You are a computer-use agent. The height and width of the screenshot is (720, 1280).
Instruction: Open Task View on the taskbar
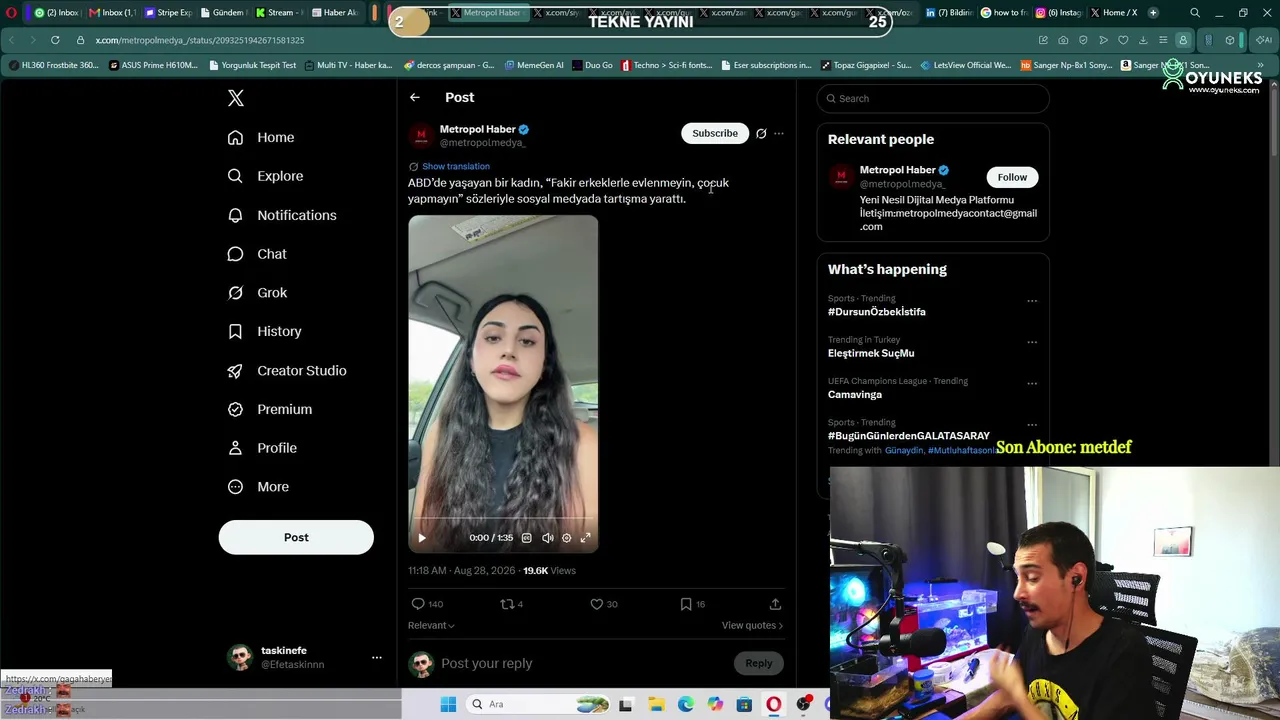pyautogui.click(x=626, y=704)
